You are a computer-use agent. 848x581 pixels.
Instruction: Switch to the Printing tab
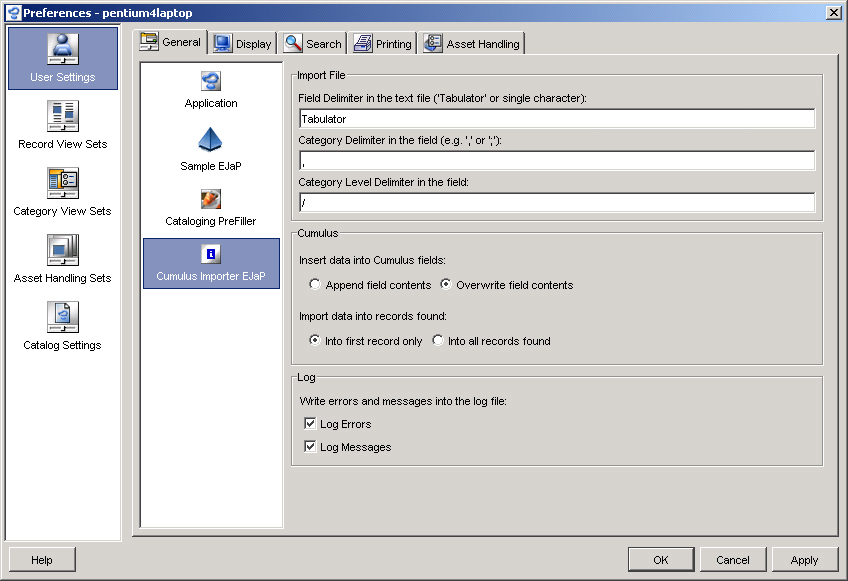click(382, 43)
